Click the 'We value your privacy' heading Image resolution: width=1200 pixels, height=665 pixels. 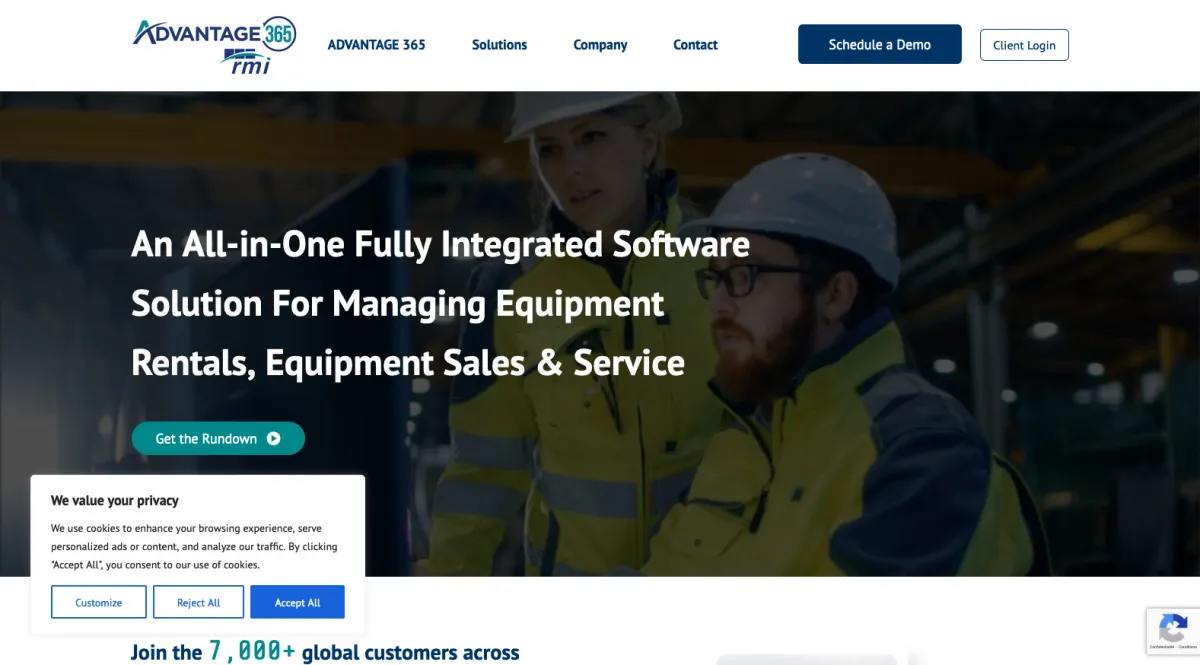[115, 500]
